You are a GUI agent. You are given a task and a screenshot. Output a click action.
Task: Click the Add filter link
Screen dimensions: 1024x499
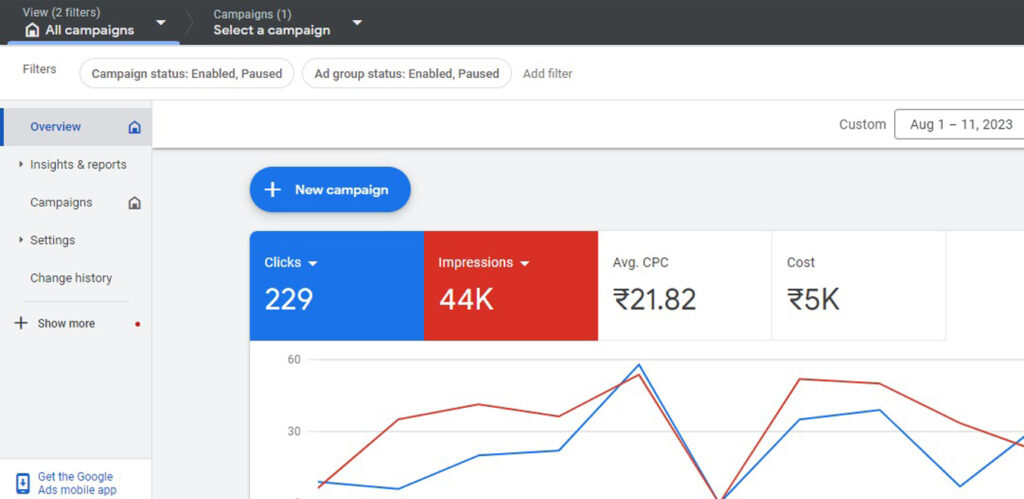pyautogui.click(x=547, y=73)
